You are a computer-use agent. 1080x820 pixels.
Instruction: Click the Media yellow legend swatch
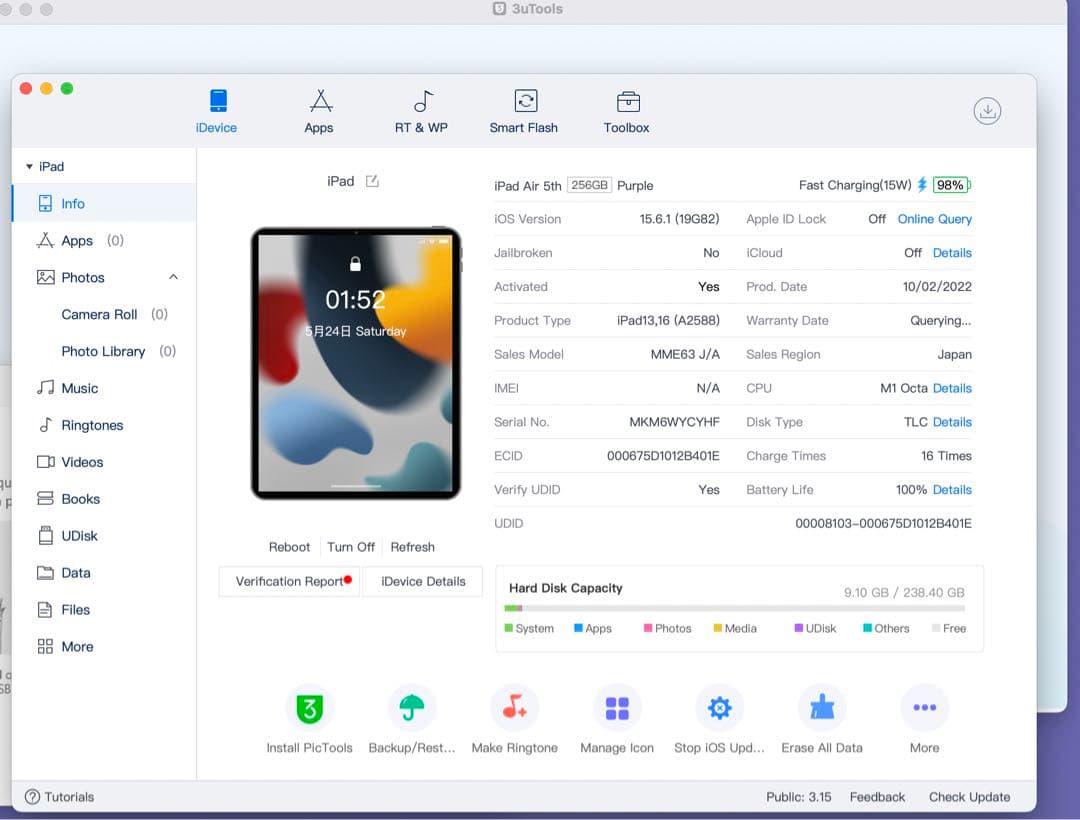pos(718,628)
